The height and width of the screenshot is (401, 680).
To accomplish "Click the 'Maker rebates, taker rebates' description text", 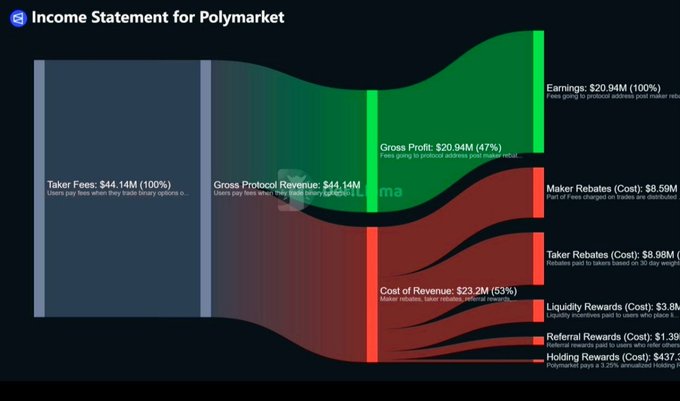I will pos(448,299).
